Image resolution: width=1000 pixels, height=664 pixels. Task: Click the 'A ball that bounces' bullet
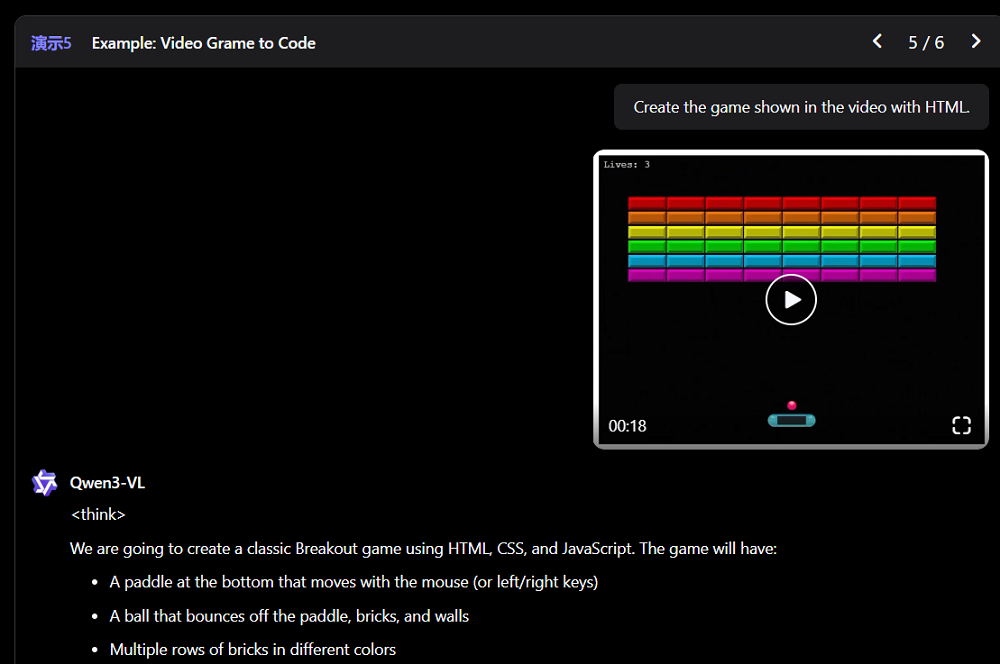(289, 616)
